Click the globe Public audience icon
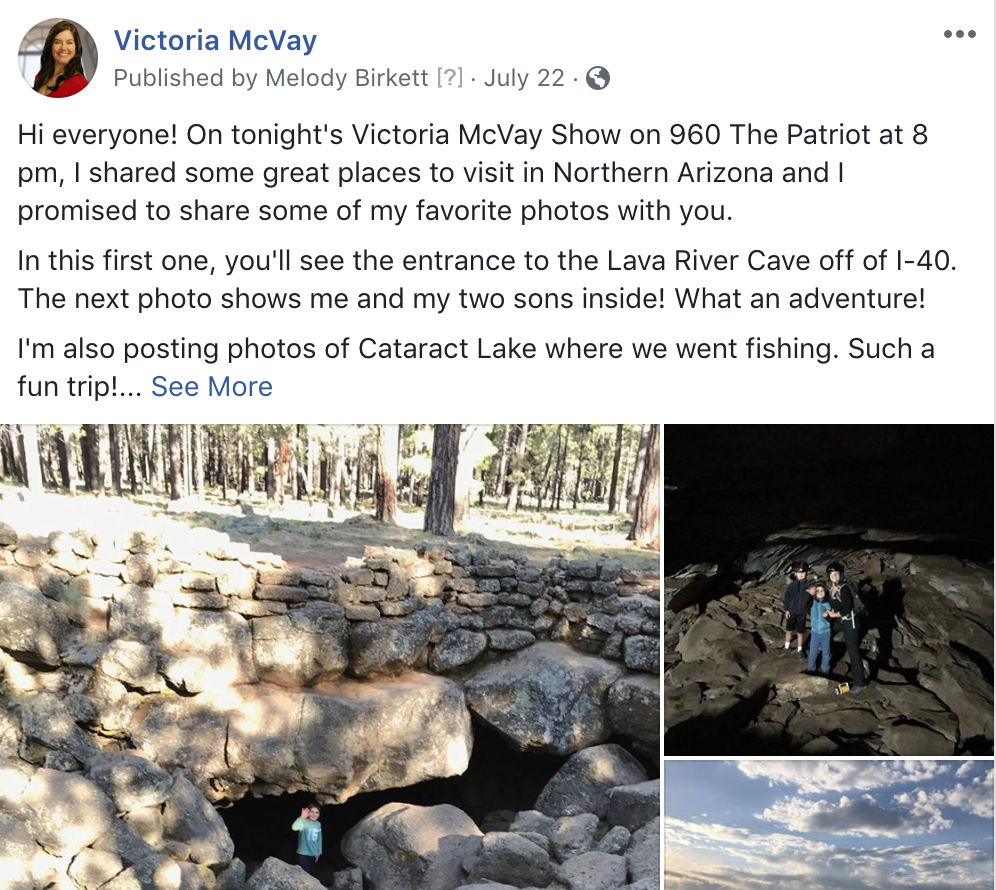The height and width of the screenshot is (890, 996). pyautogui.click(x=598, y=78)
